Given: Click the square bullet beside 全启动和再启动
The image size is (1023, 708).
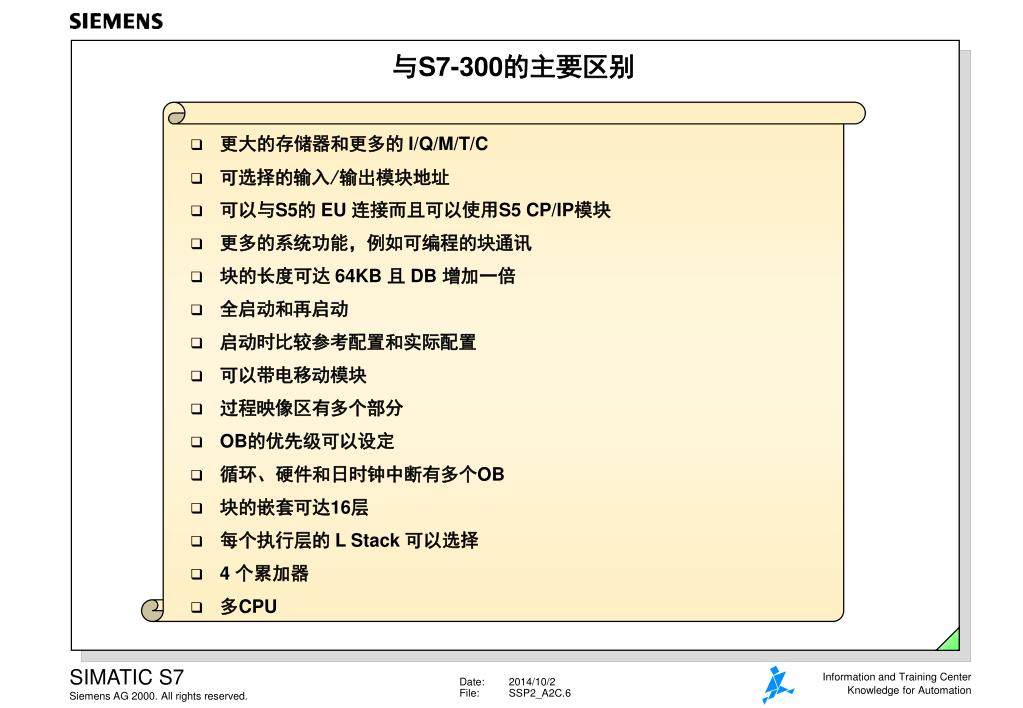Looking at the screenshot, I should pos(196,309).
